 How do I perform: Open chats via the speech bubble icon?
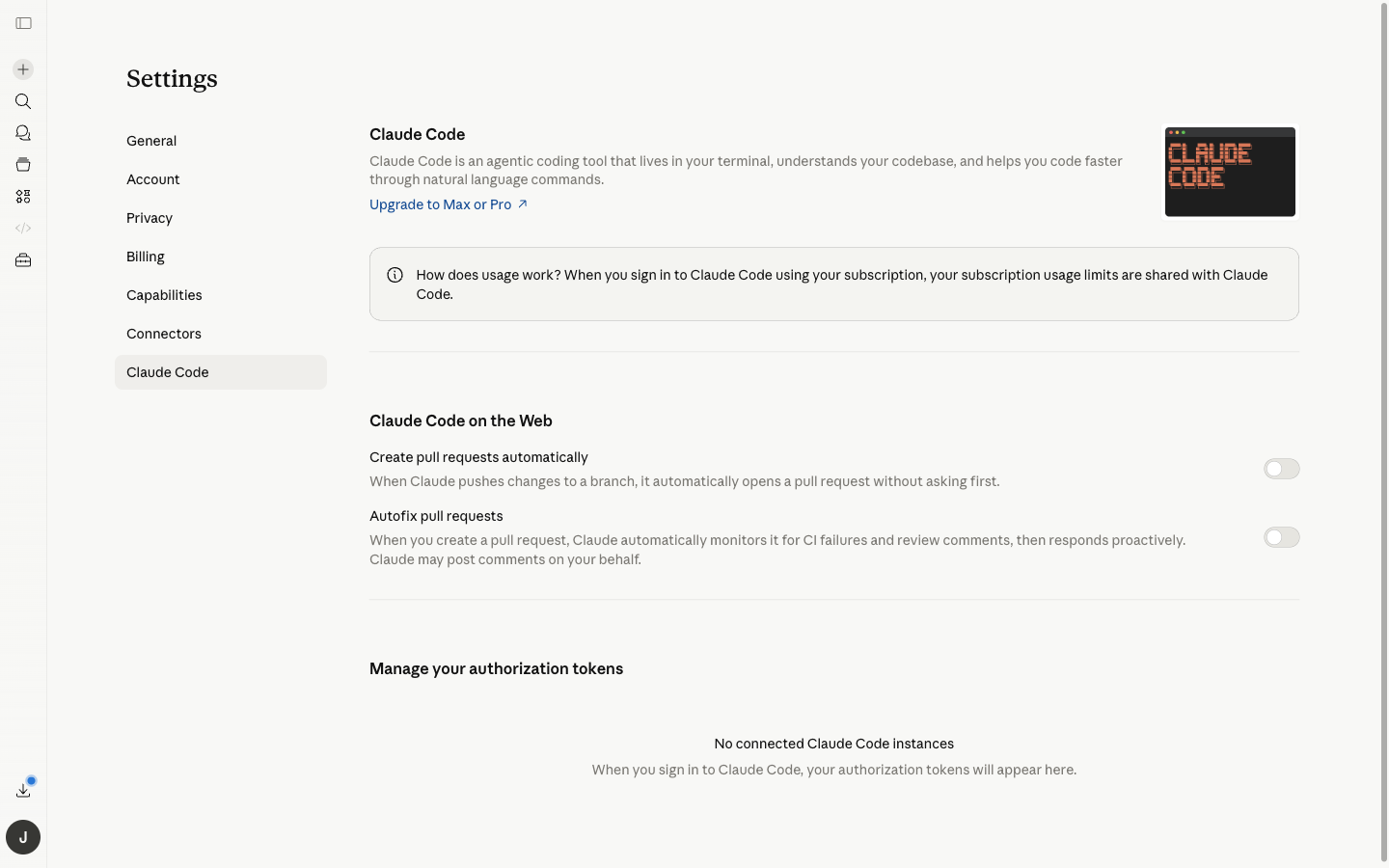(23, 132)
